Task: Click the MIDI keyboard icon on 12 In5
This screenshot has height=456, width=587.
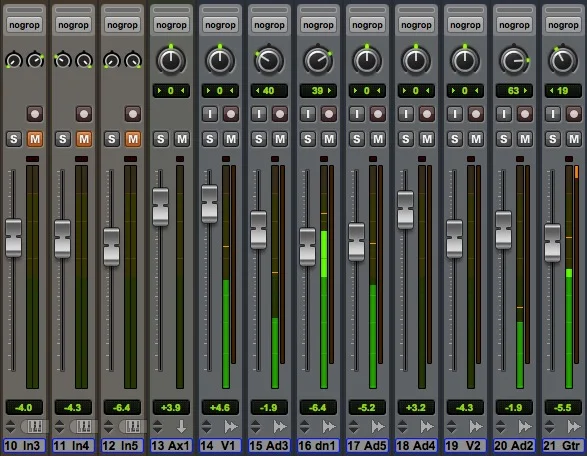Action: 133,426
